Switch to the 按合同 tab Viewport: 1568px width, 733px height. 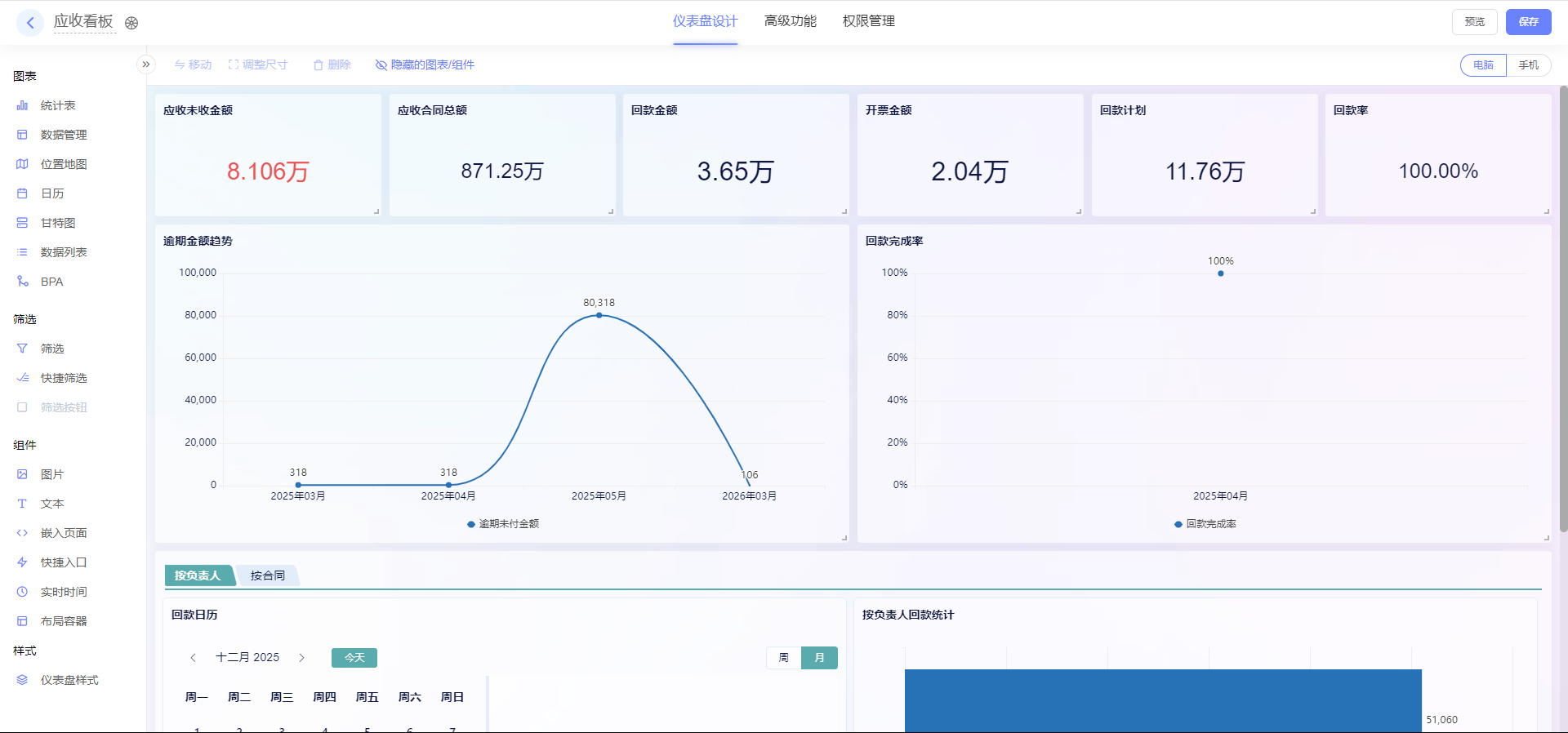point(267,575)
